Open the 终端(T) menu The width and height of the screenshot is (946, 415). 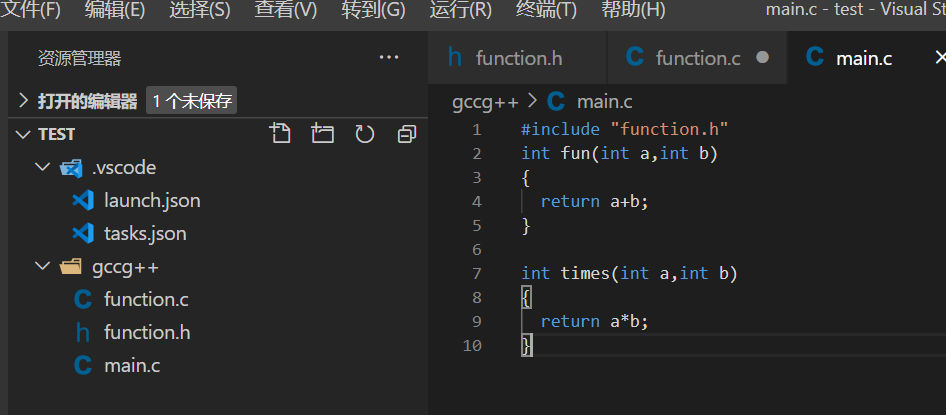546,10
